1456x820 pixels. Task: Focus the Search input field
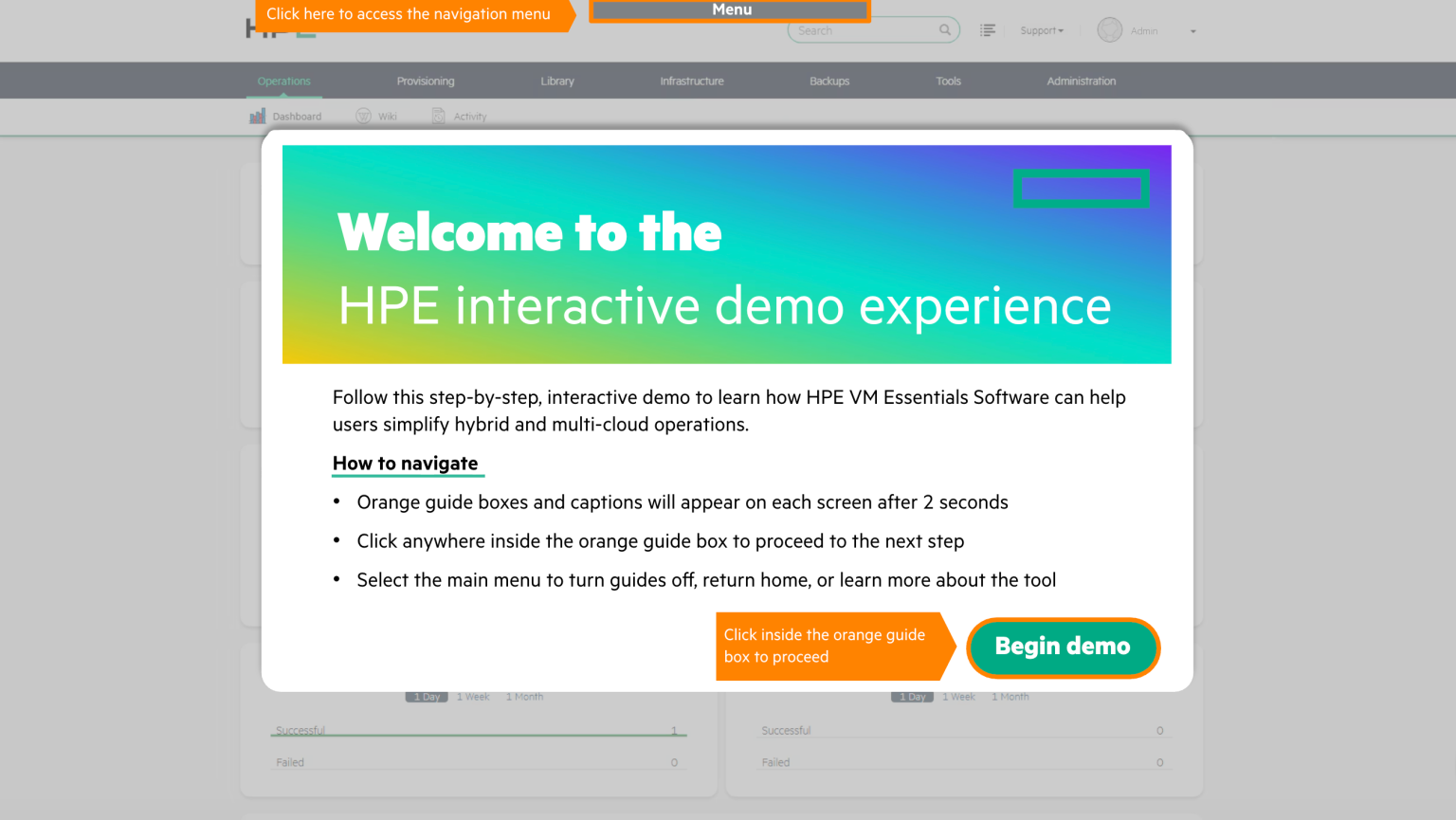tap(863, 30)
